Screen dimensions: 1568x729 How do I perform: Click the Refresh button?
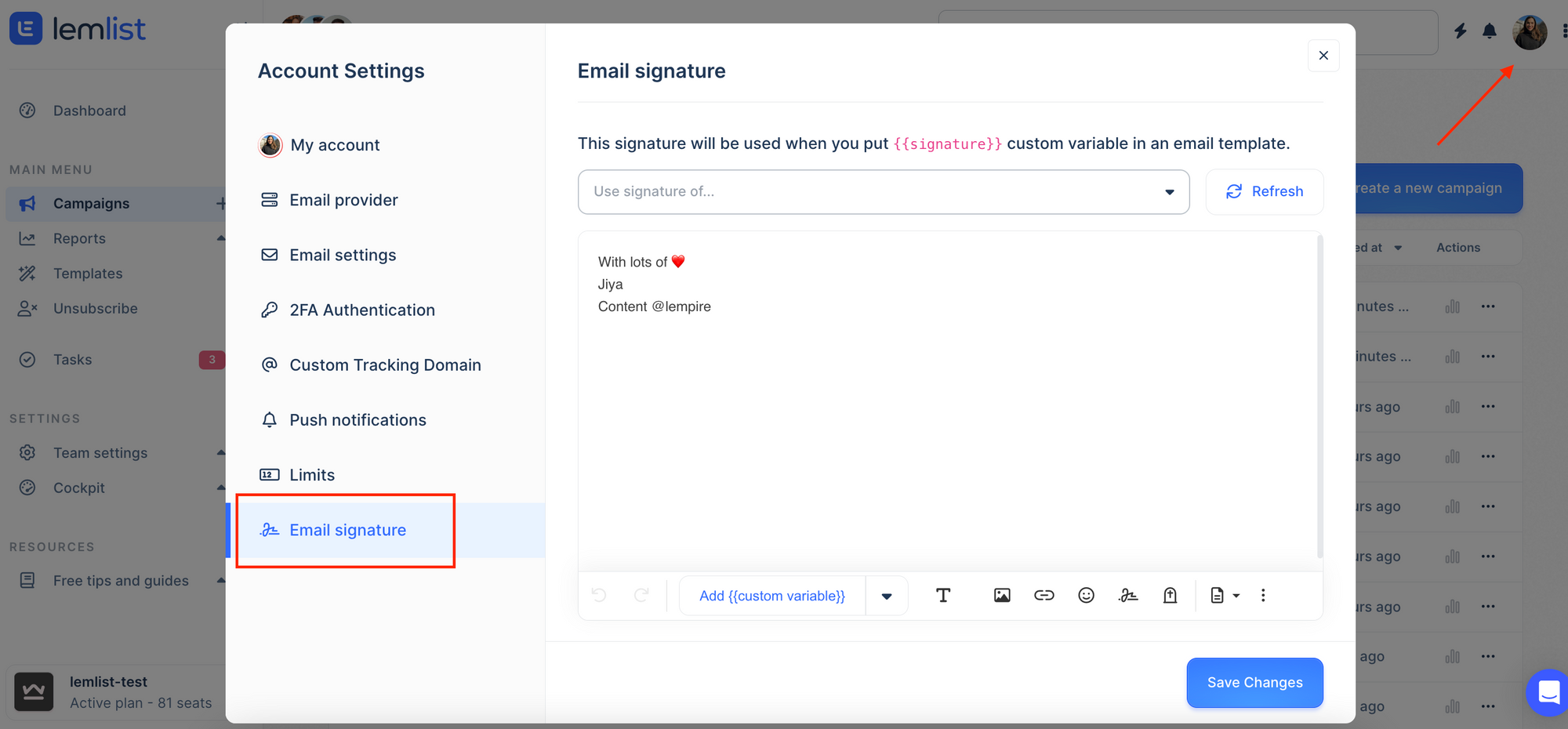[1264, 192]
